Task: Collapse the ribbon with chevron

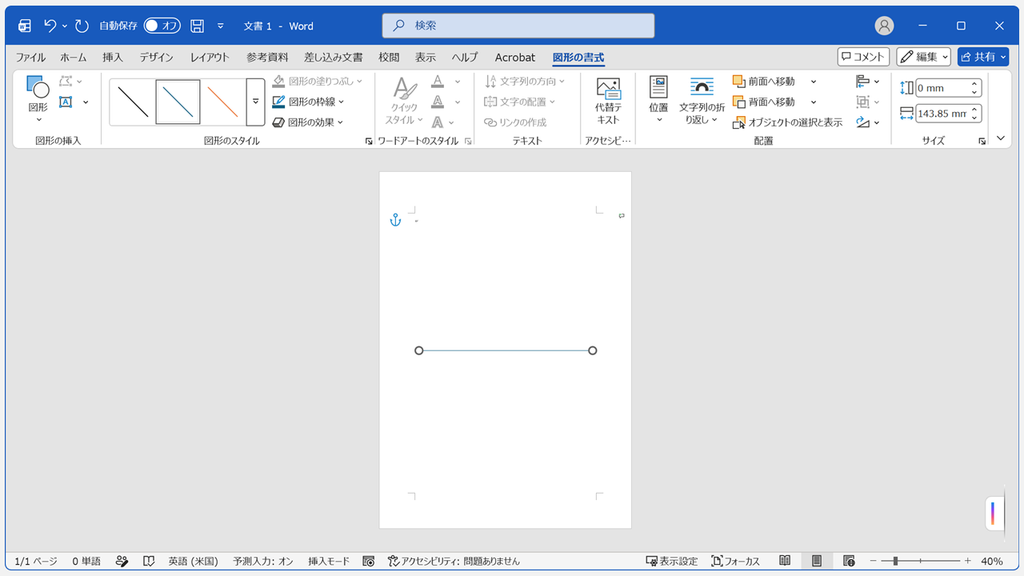Action: [1000, 138]
